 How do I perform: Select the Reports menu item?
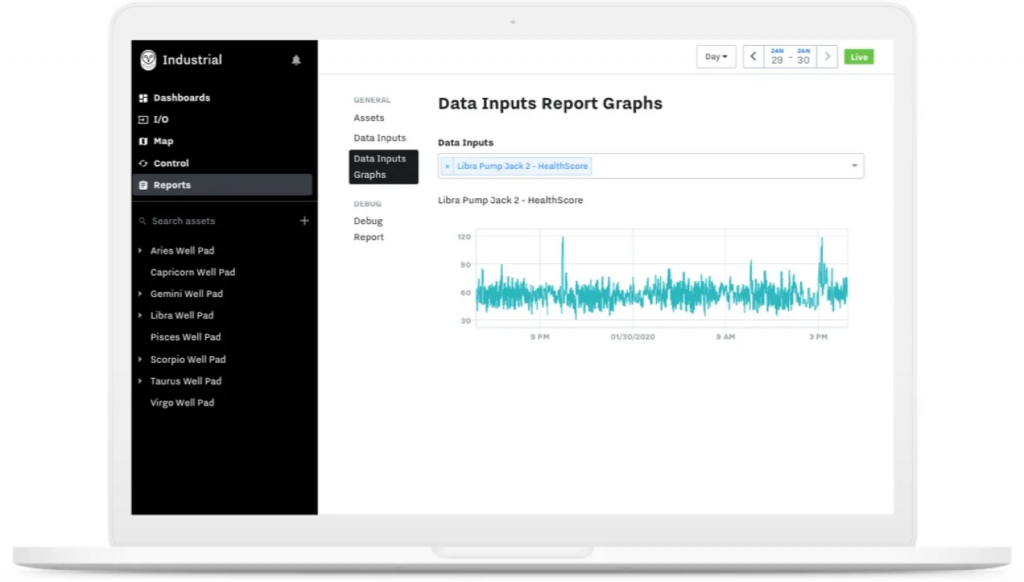[x=172, y=185]
